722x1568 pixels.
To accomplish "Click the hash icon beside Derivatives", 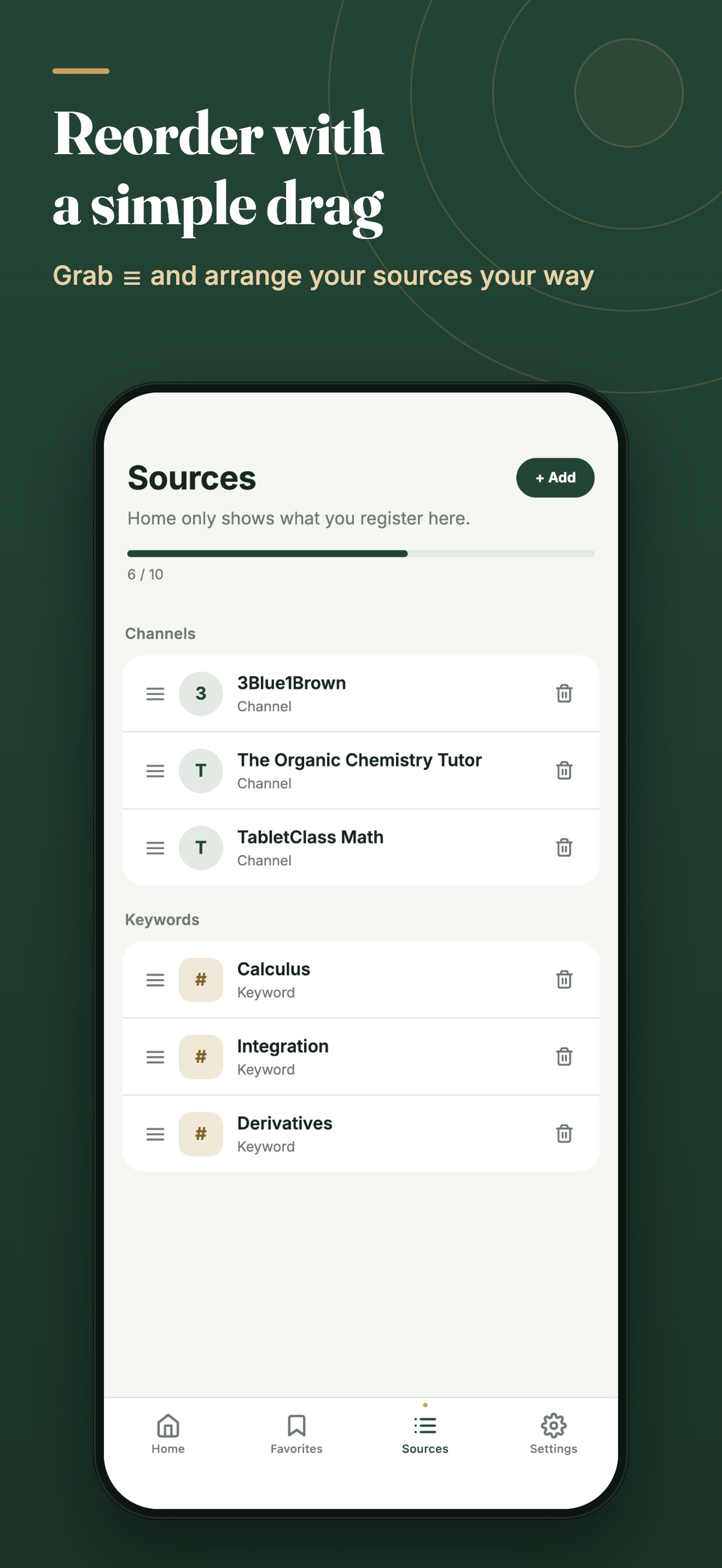I will click(x=201, y=1133).
